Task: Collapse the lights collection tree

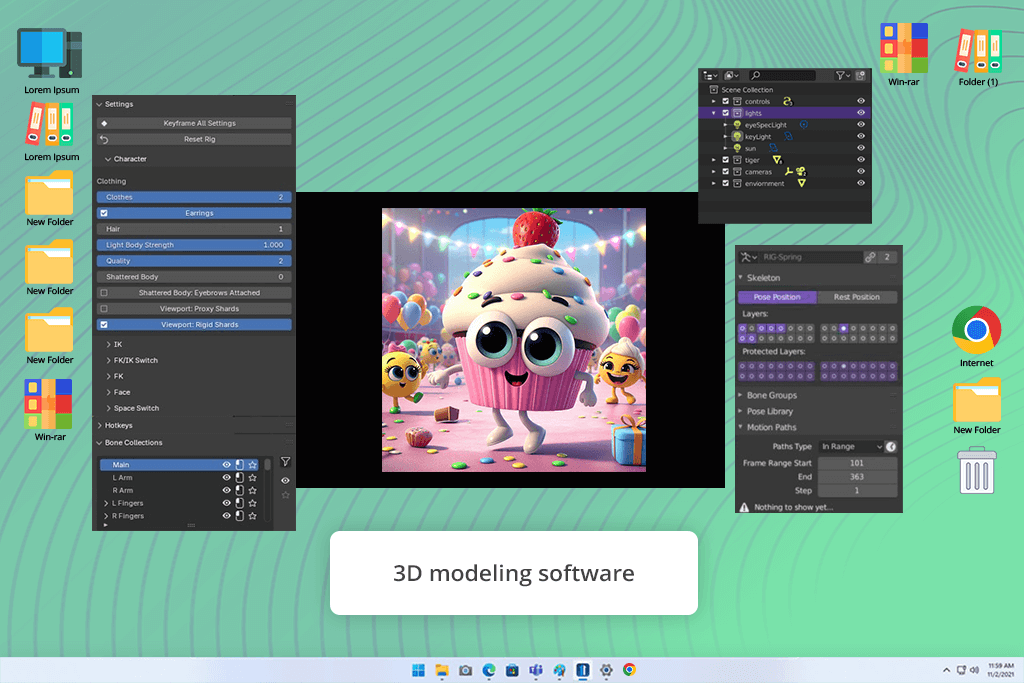Action: (714, 113)
